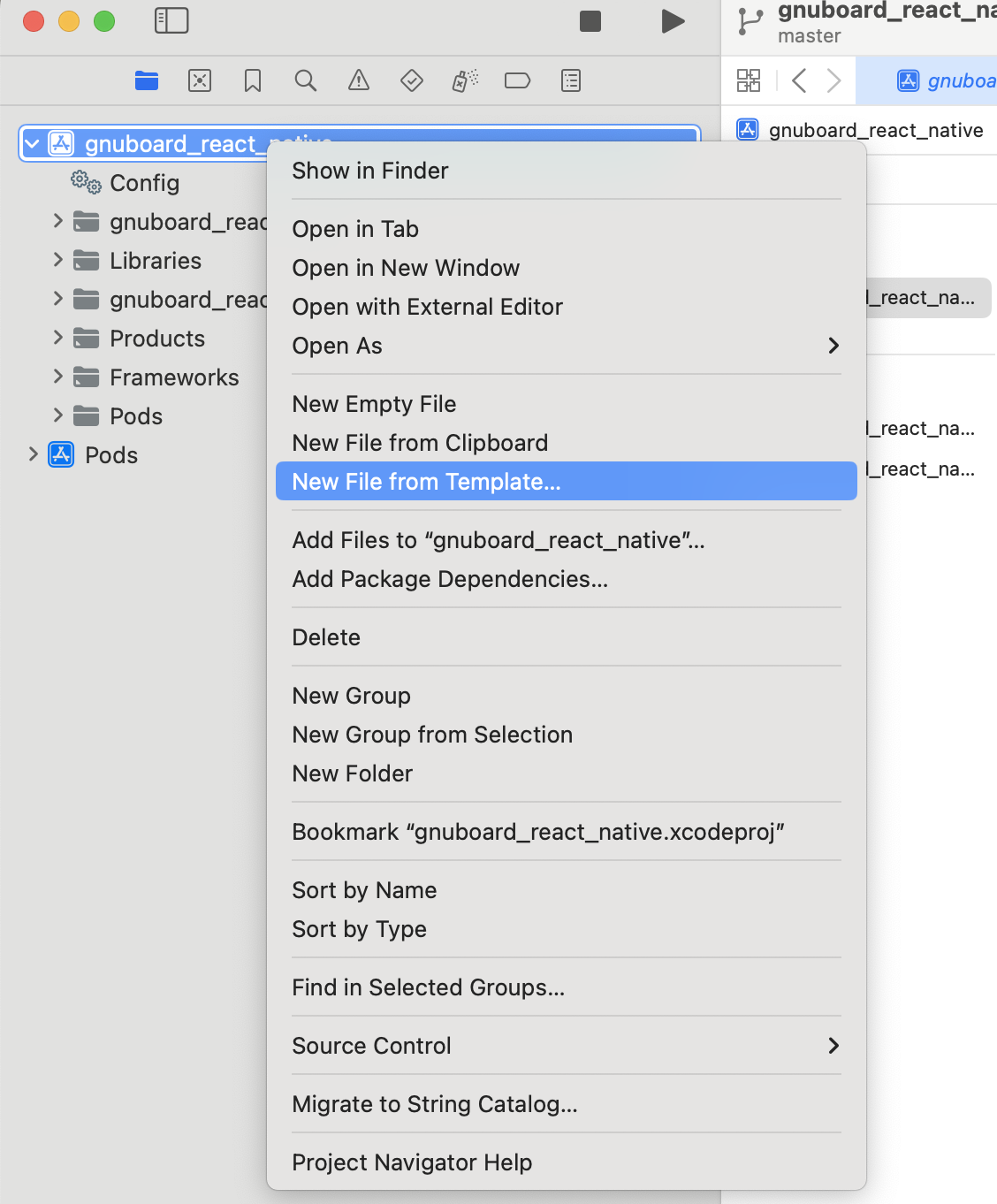The image size is (997, 1204).
Task: Expand the Libraries group
Action: [57, 260]
